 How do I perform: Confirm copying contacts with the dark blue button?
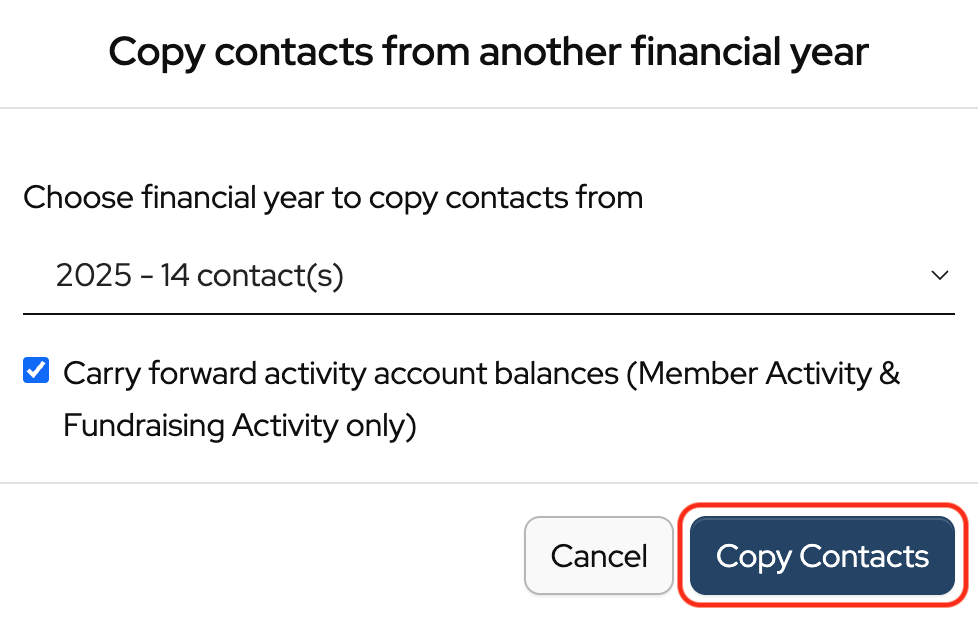[822, 556]
